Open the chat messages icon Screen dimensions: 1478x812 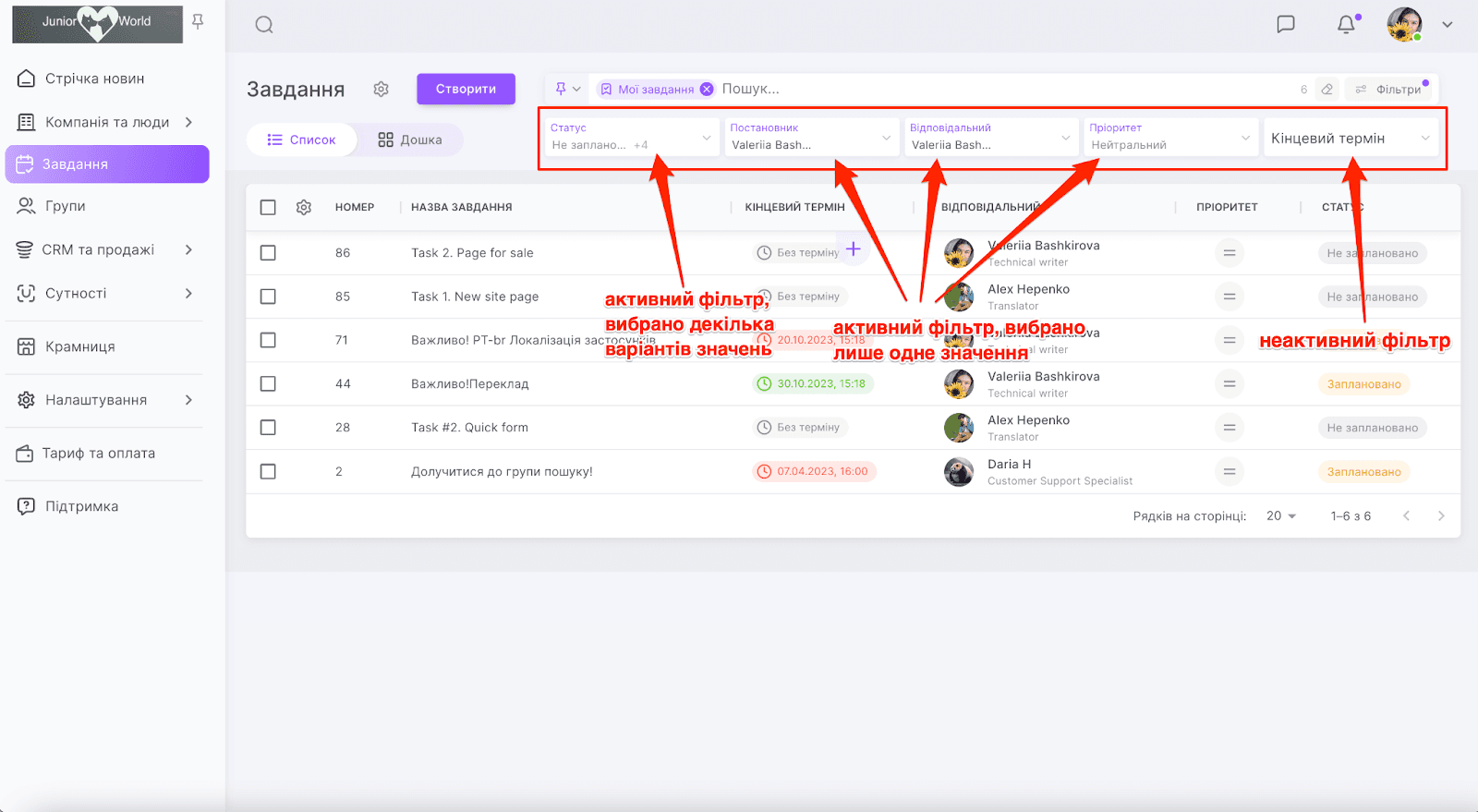(x=1286, y=25)
